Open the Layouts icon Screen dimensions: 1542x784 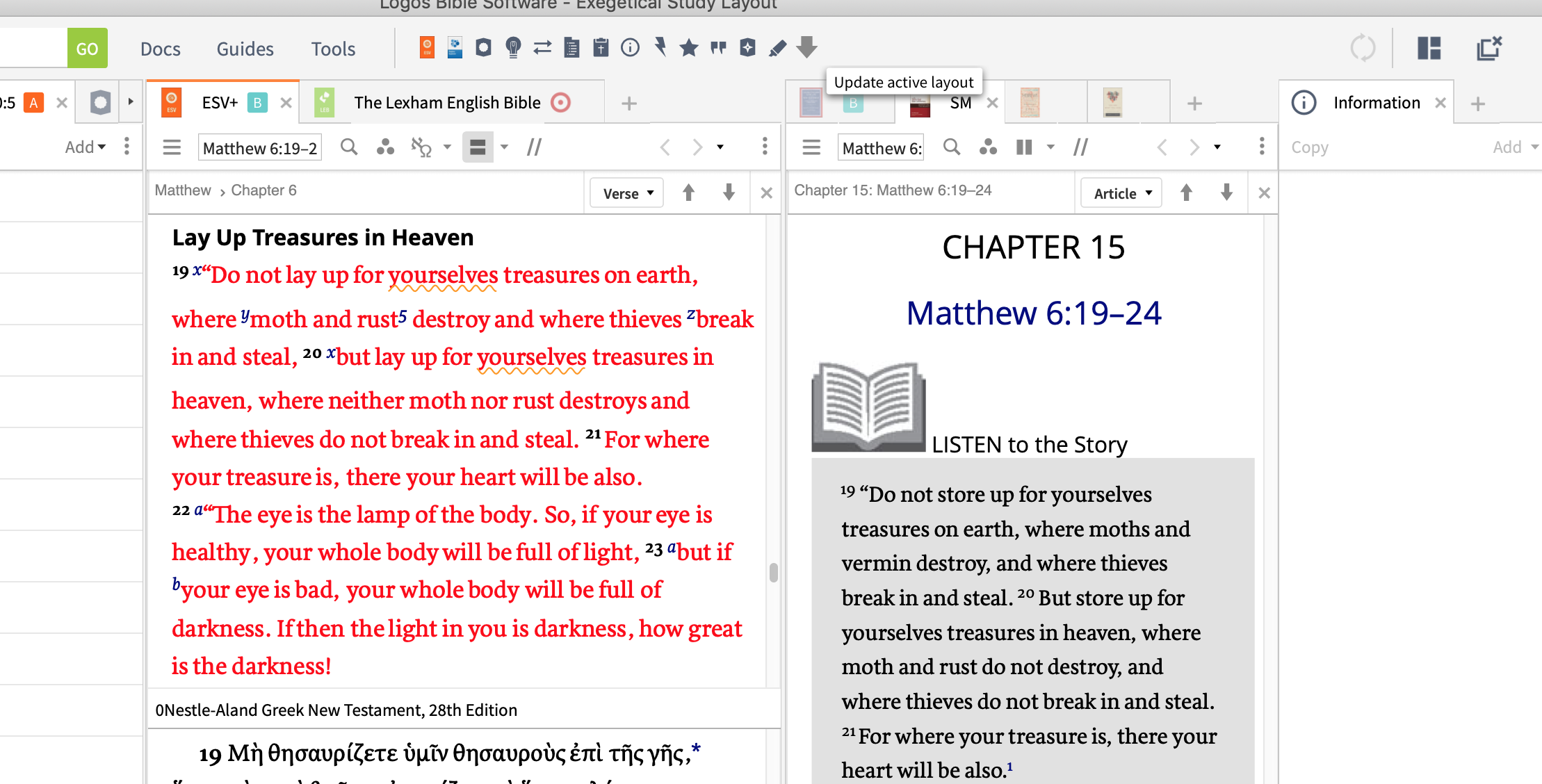coord(1429,48)
